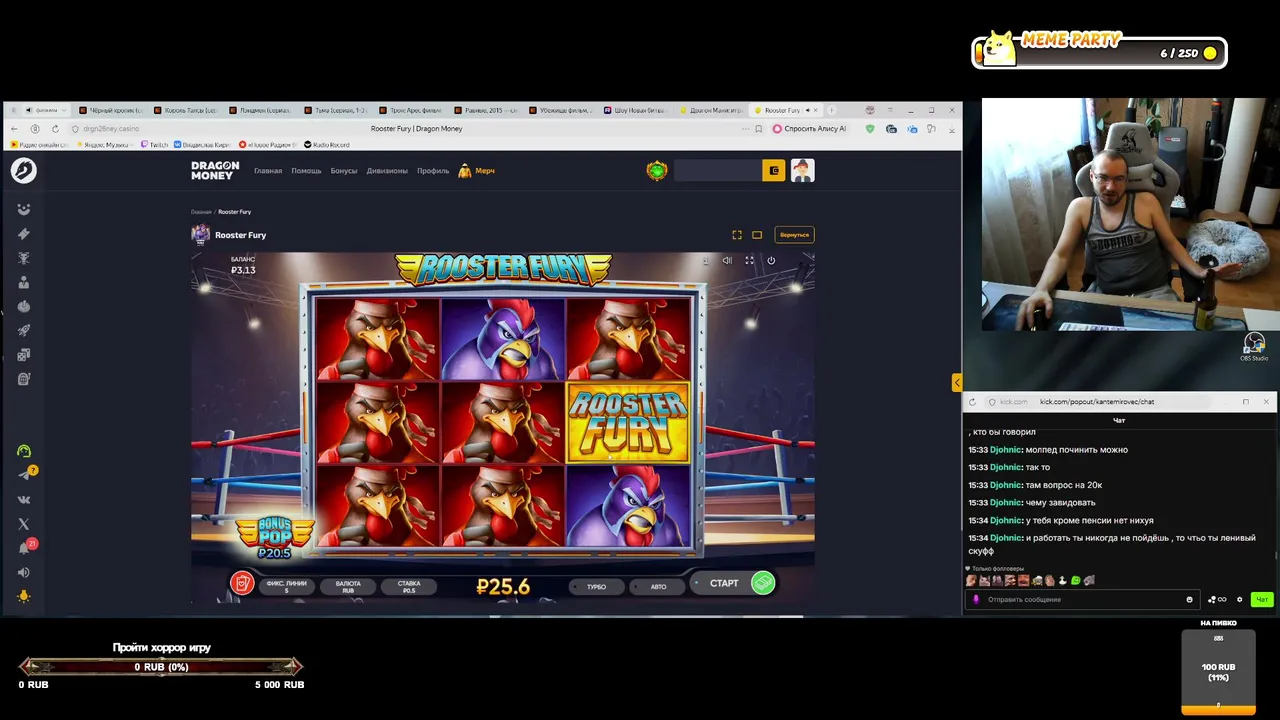Click the header balance field
This screenshot has height=720, width=1280.
coord(717,171)
